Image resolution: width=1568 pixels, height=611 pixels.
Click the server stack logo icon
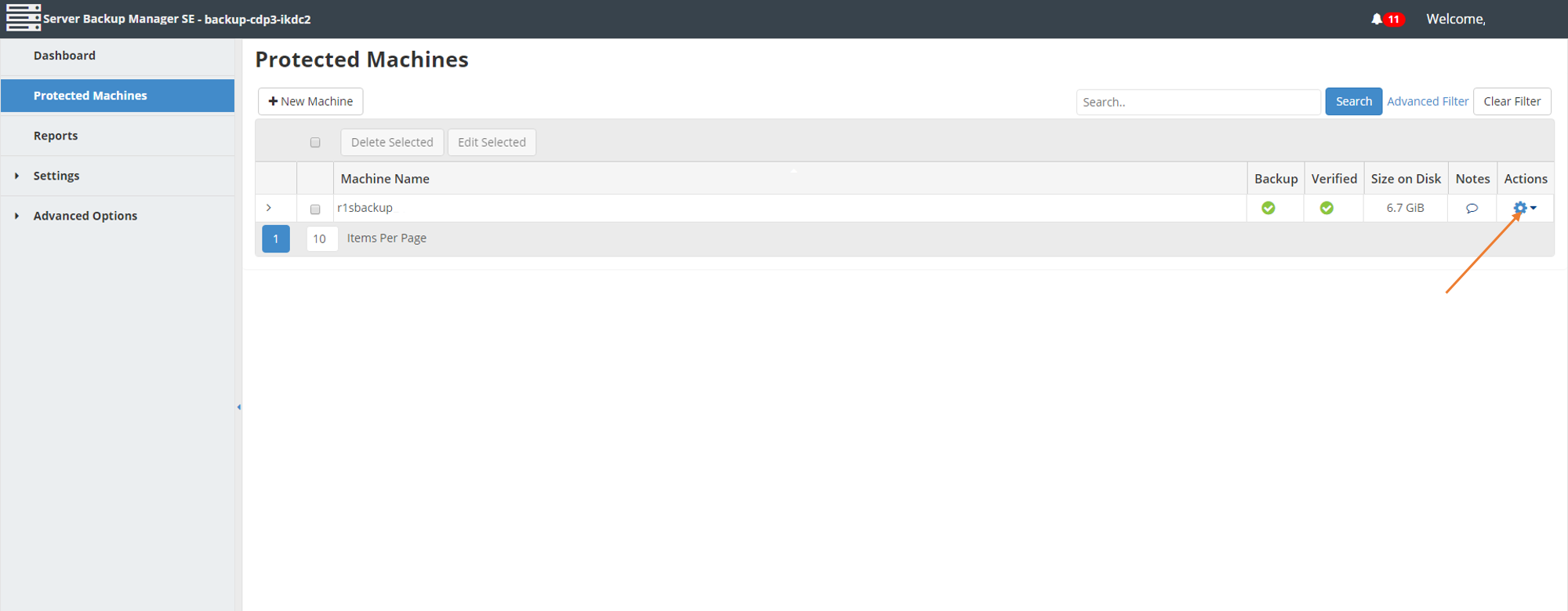24,18
